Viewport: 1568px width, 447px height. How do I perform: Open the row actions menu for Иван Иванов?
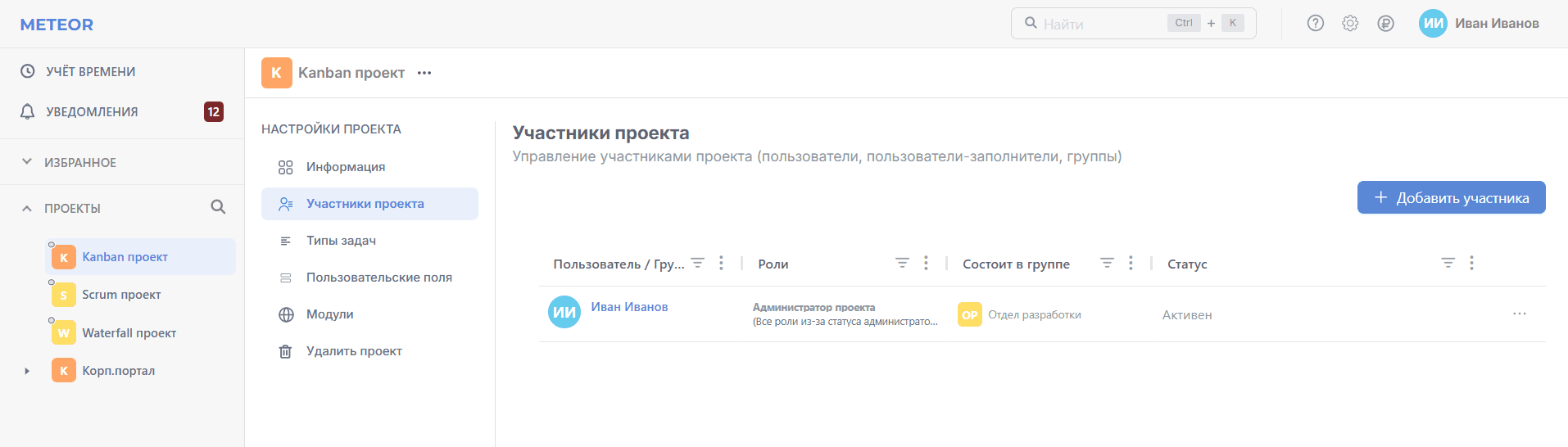point(1520,314)
